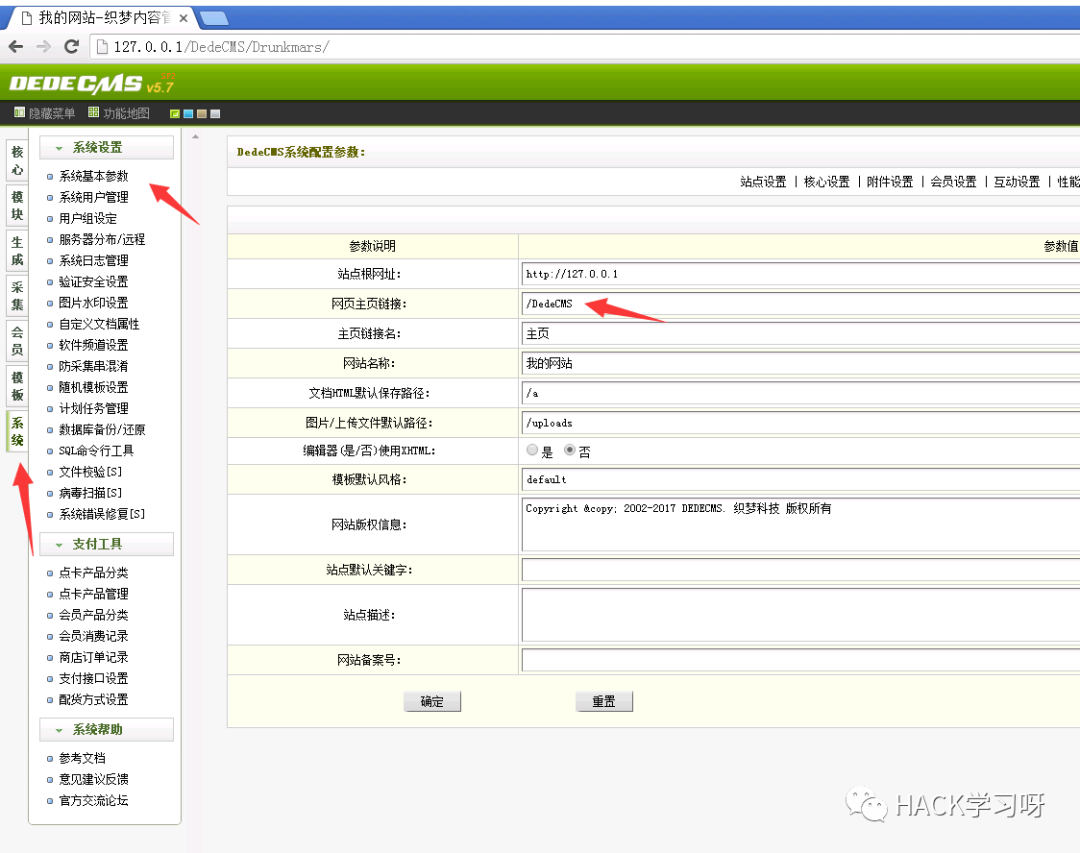This screenshot has width=1080, height=853.
Task: Click the 站点默认关键字 input field
Action: [x=800, y=570]
